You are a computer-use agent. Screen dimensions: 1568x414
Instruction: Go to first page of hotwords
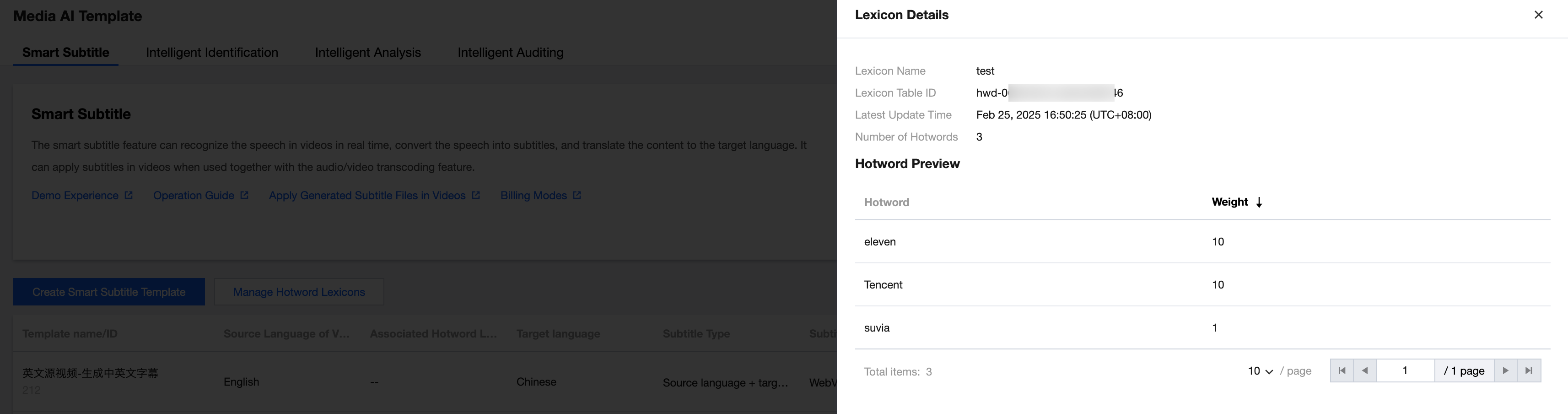pos(1342,371)
